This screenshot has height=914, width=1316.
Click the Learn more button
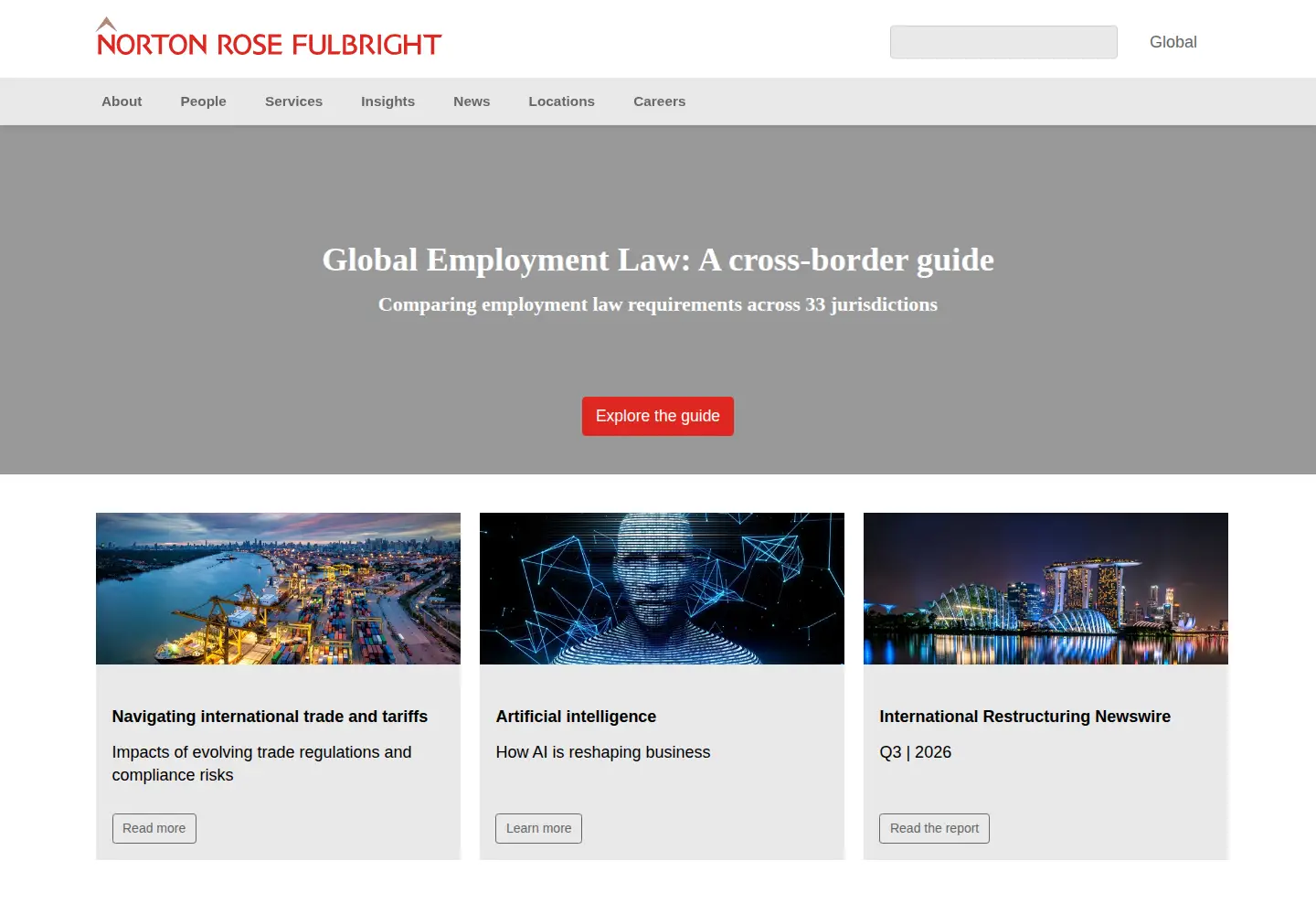coord(538,828)
